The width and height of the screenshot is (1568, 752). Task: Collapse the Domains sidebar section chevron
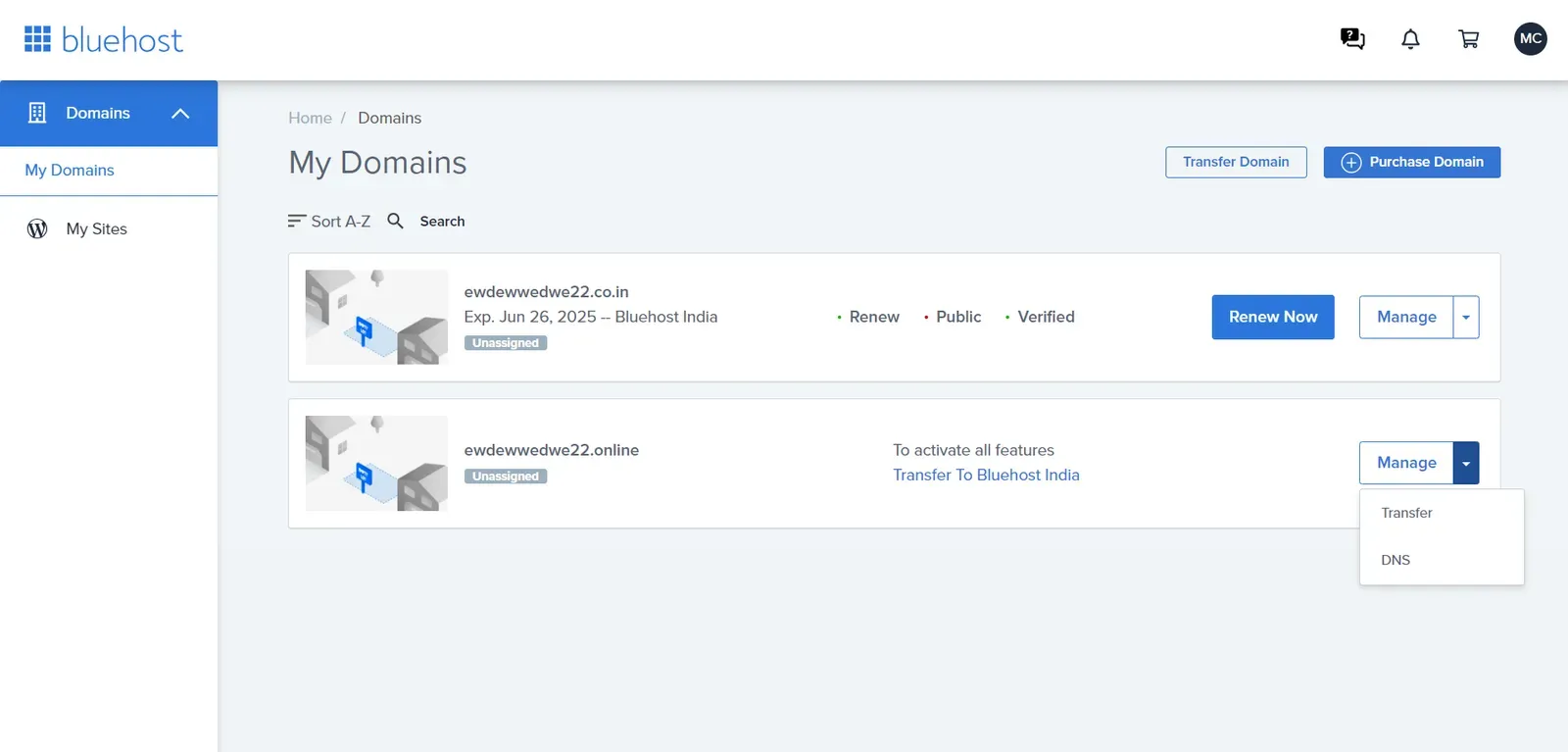coord(180,114)
